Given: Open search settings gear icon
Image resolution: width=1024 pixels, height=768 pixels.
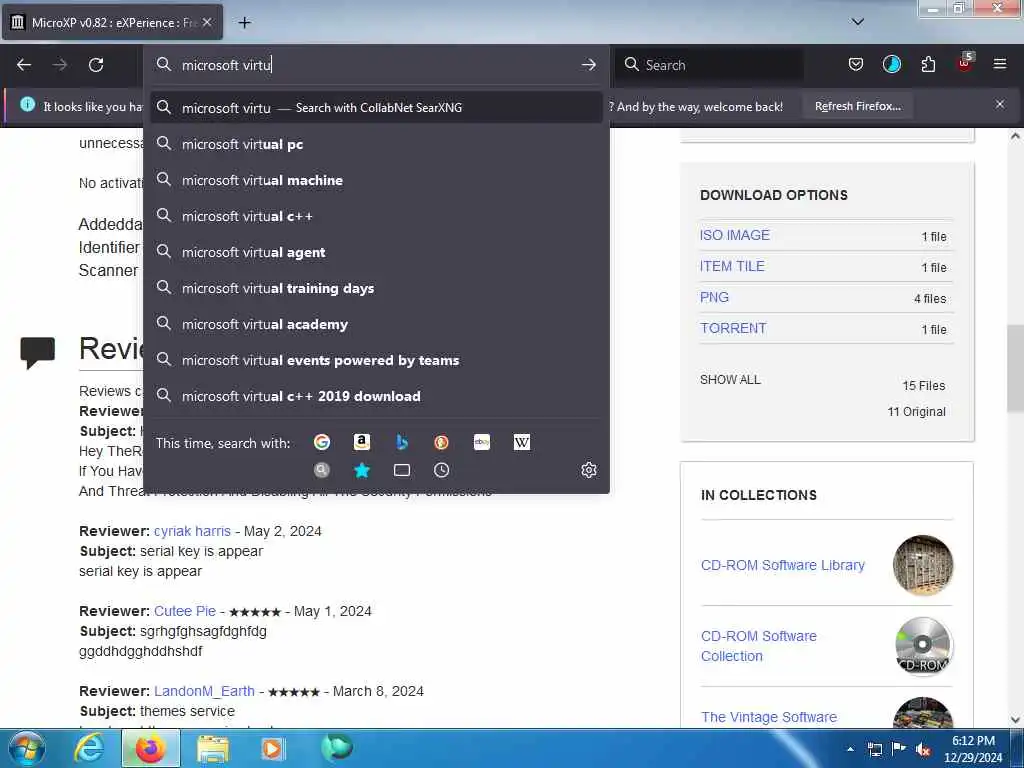Looking at the screenshot, I should coord(588,470).
